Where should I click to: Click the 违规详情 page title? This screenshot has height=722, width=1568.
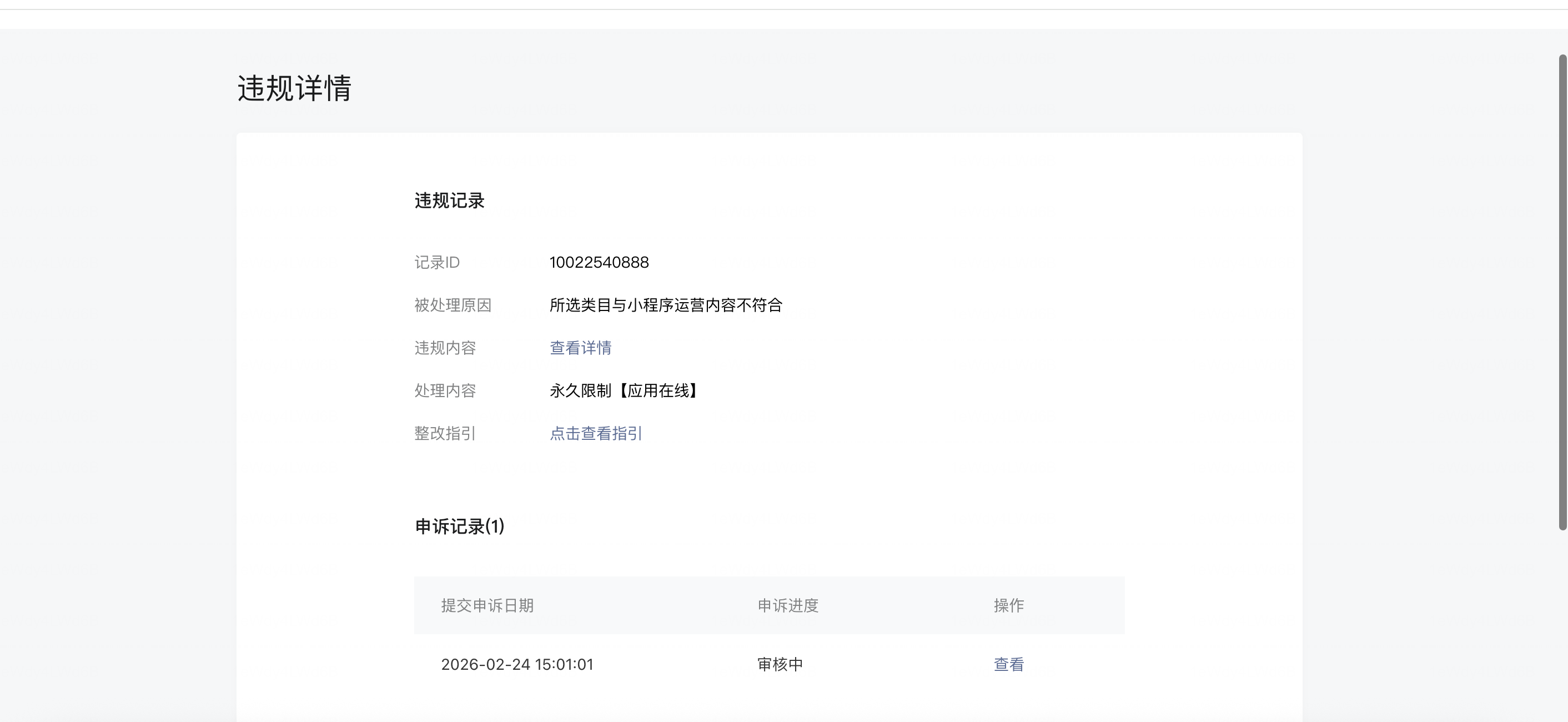(x=294, y=88)
